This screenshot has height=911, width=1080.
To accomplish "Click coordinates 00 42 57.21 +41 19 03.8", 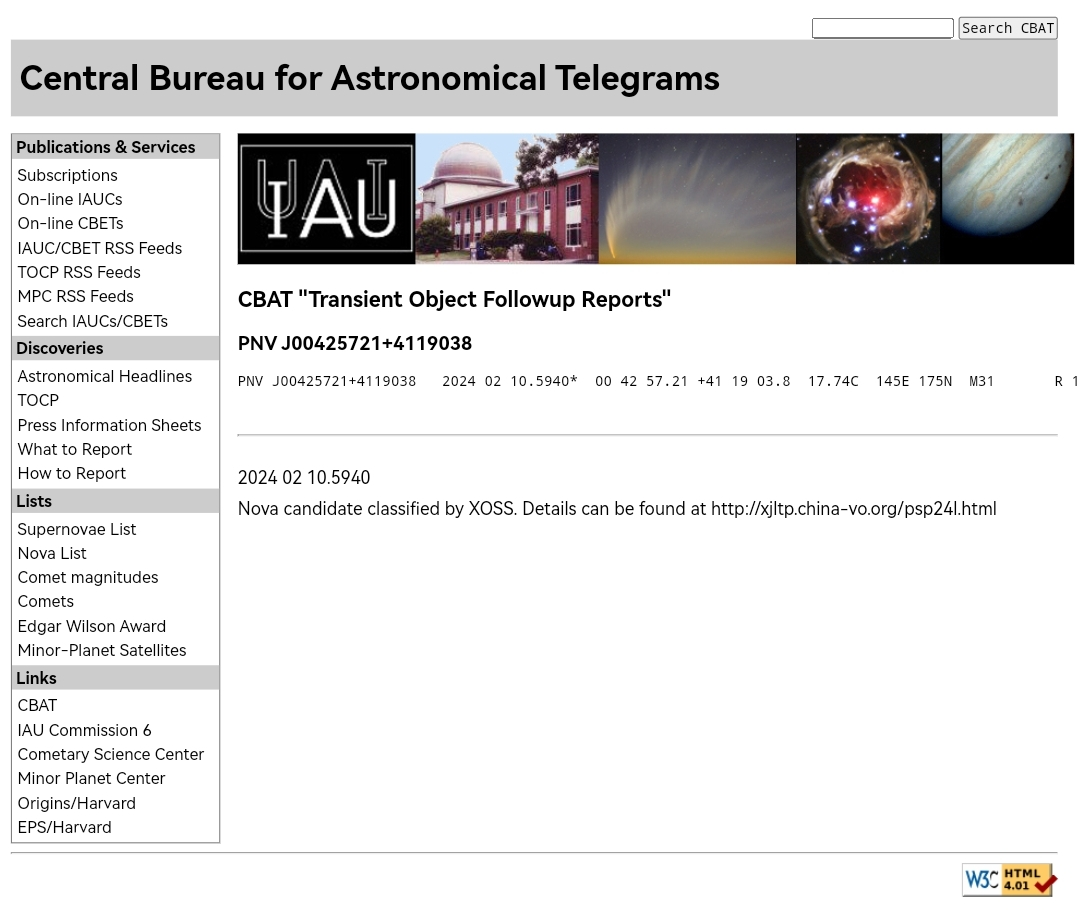I will [693, 381].
